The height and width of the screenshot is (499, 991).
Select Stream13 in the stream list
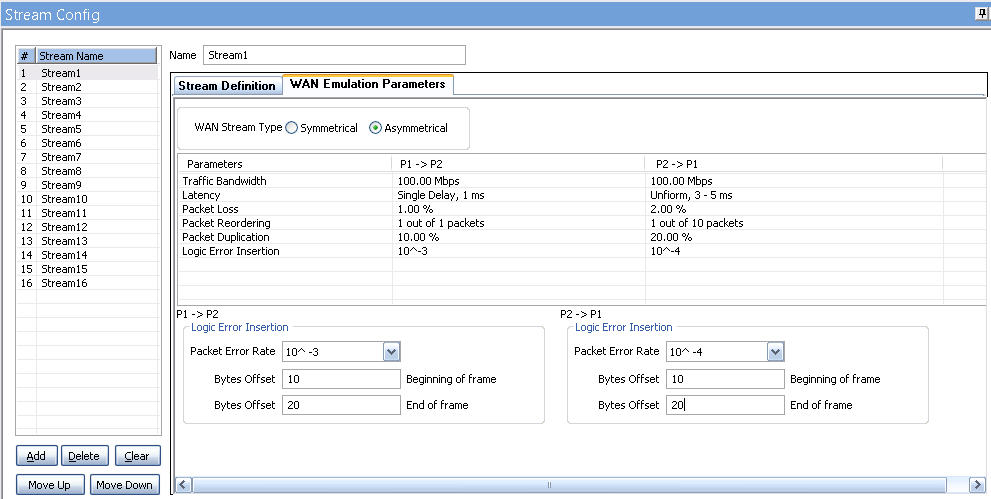click(87, 241)
